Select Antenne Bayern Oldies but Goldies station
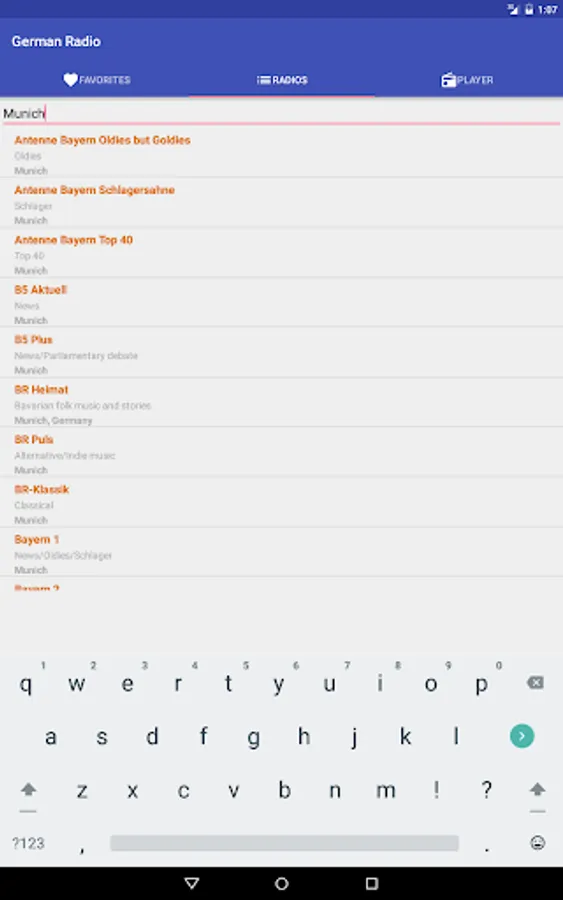Image resolution: width=563 pixels, height=900 pixels. point(281,154)
